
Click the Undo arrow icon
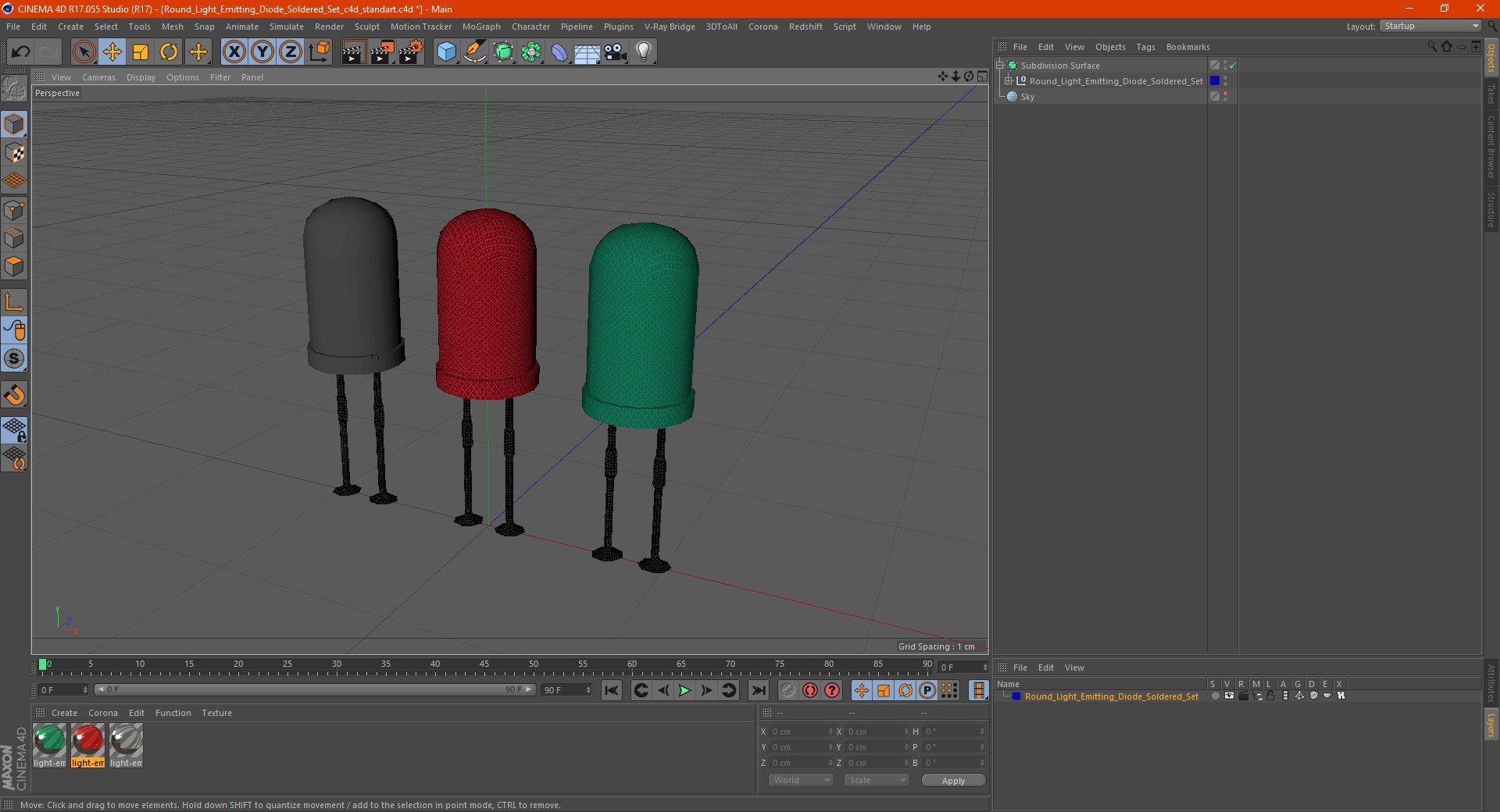point(21,52)
